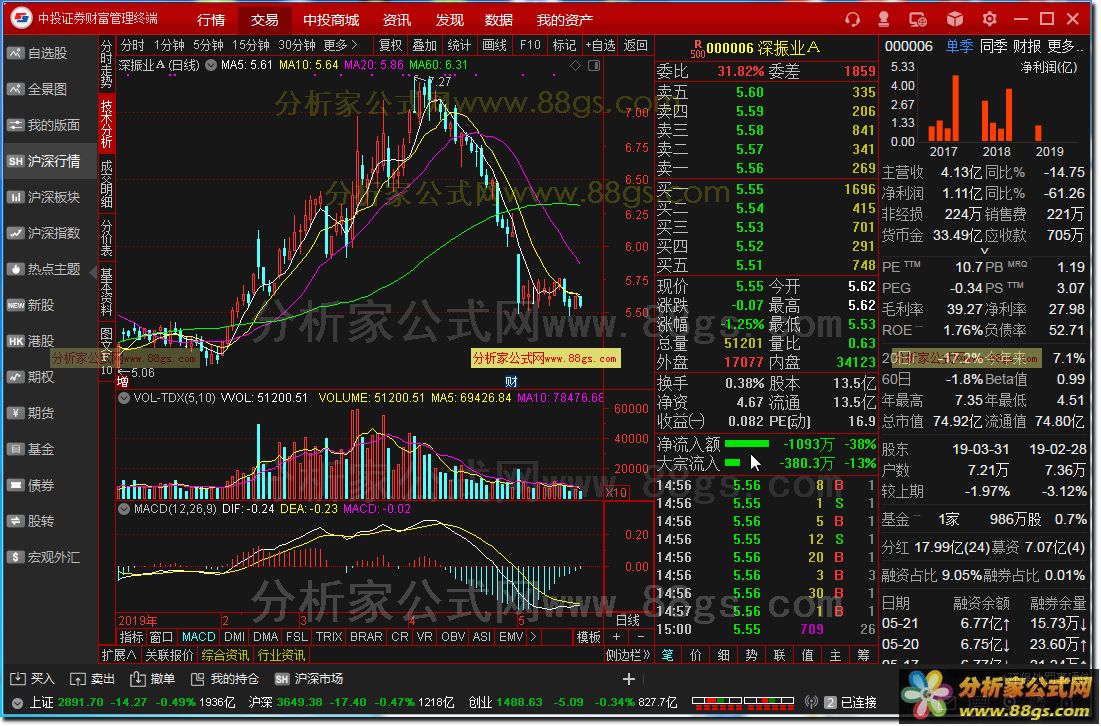Click the app logo in top-left corner
This screenshot has height=726, width=1101.
point(21,18)
